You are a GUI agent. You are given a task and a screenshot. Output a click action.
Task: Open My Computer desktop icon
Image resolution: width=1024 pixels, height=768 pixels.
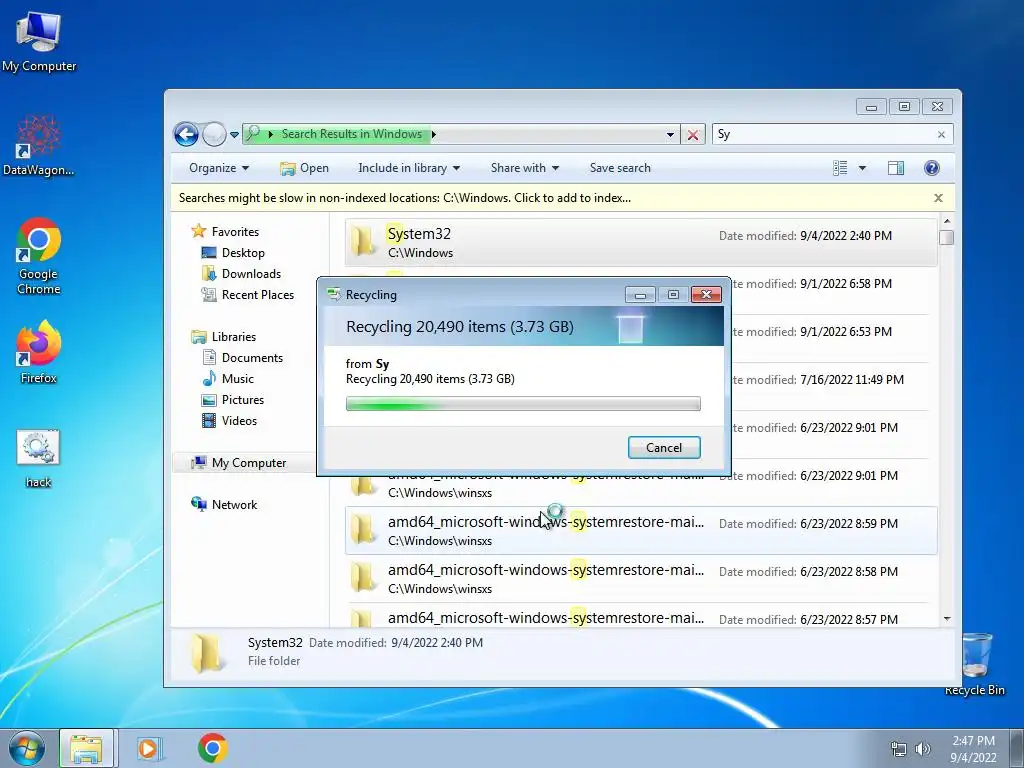[39, 42]
